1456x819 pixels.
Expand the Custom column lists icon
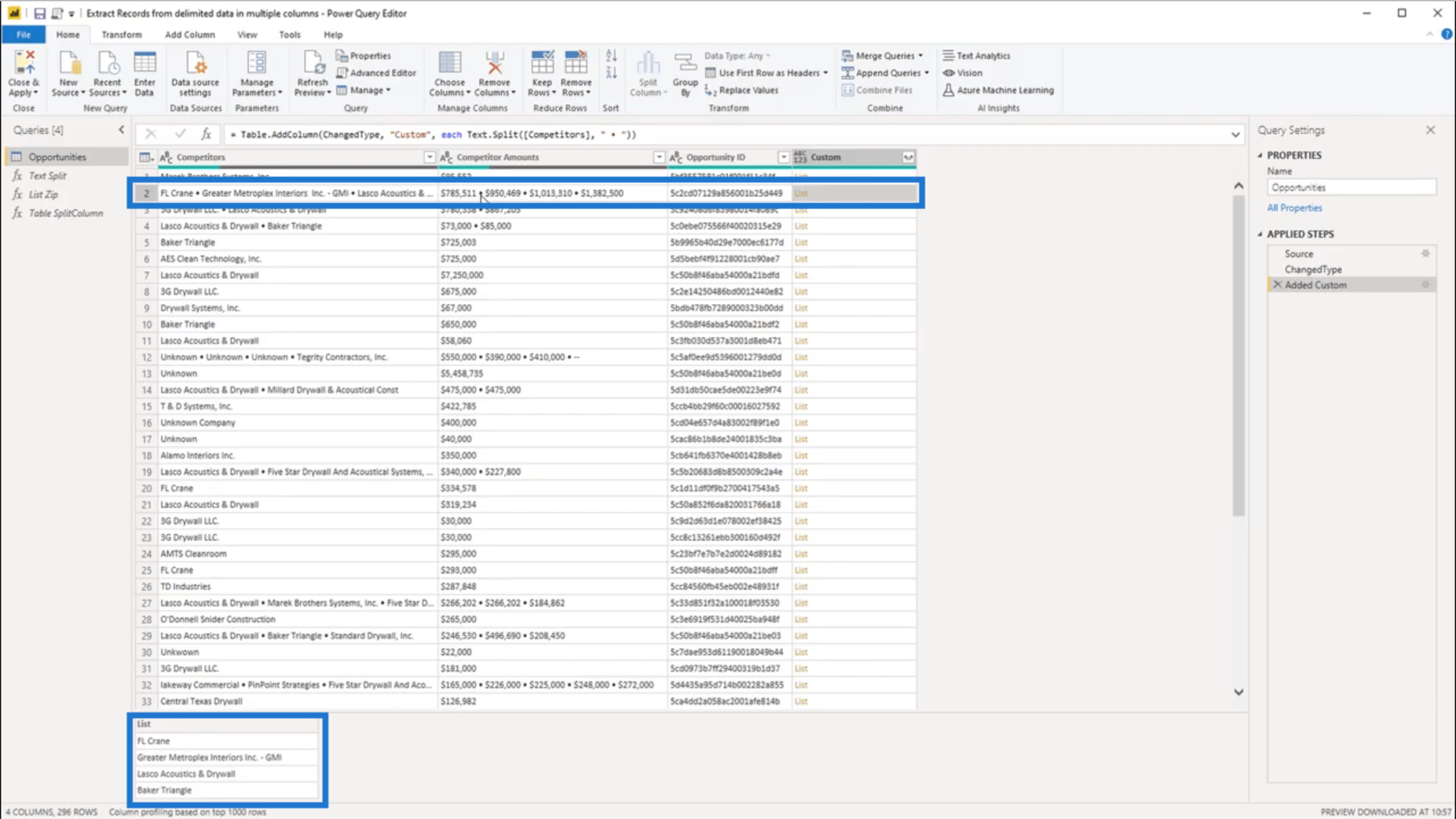click(x=908, y=158)
